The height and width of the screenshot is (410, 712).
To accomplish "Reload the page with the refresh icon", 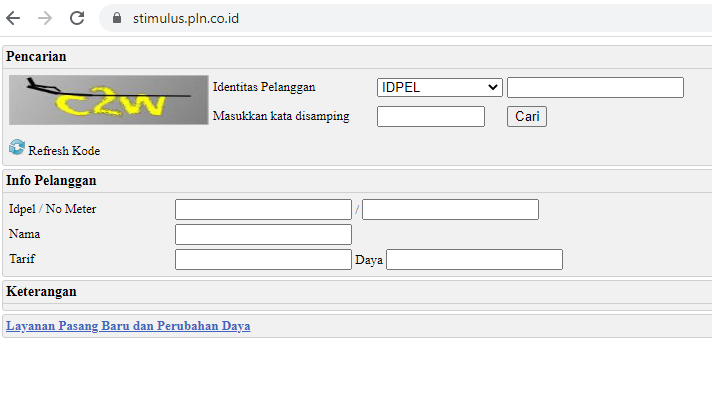I will [x=77, y=18].
